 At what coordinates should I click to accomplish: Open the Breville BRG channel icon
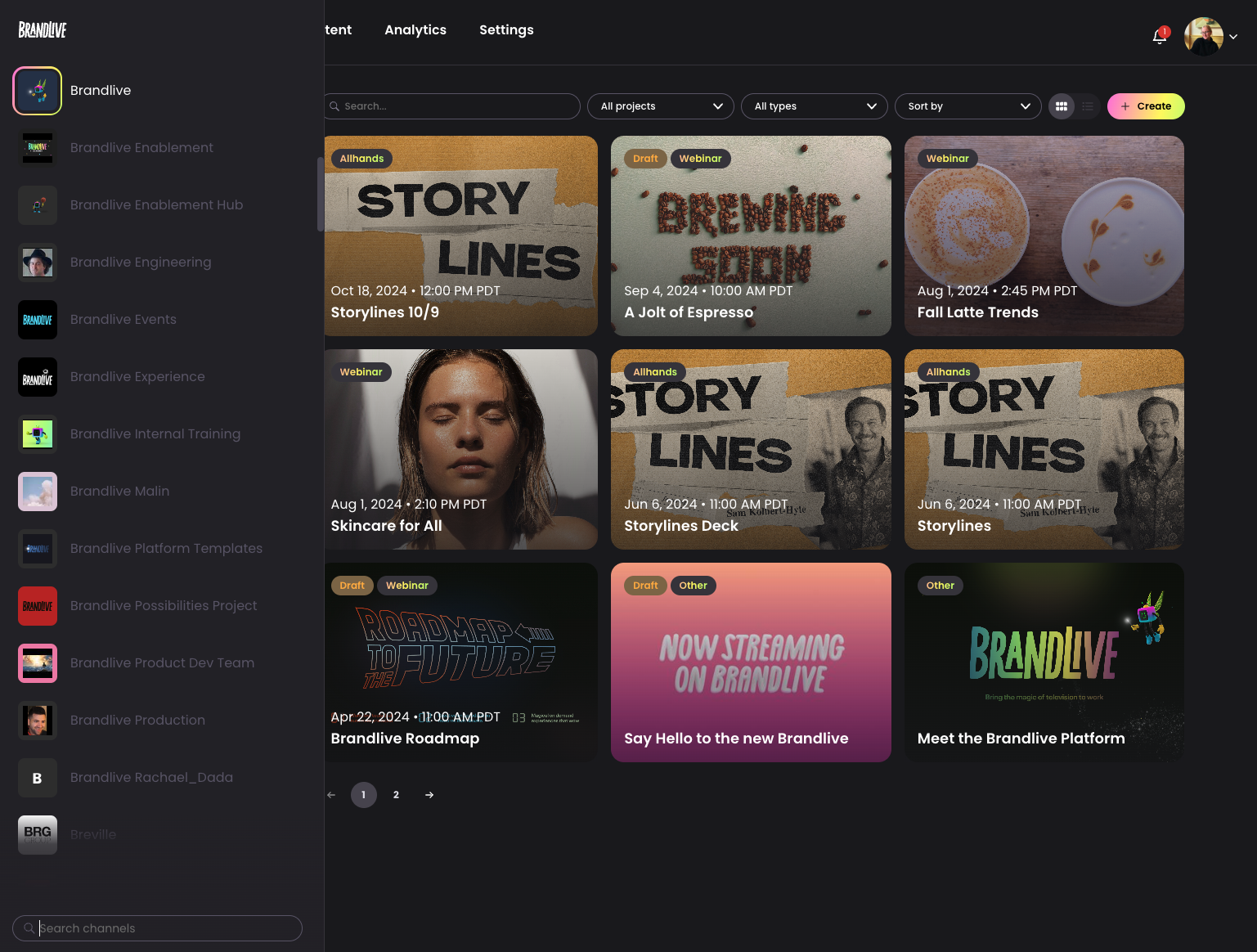pos(38,835)
